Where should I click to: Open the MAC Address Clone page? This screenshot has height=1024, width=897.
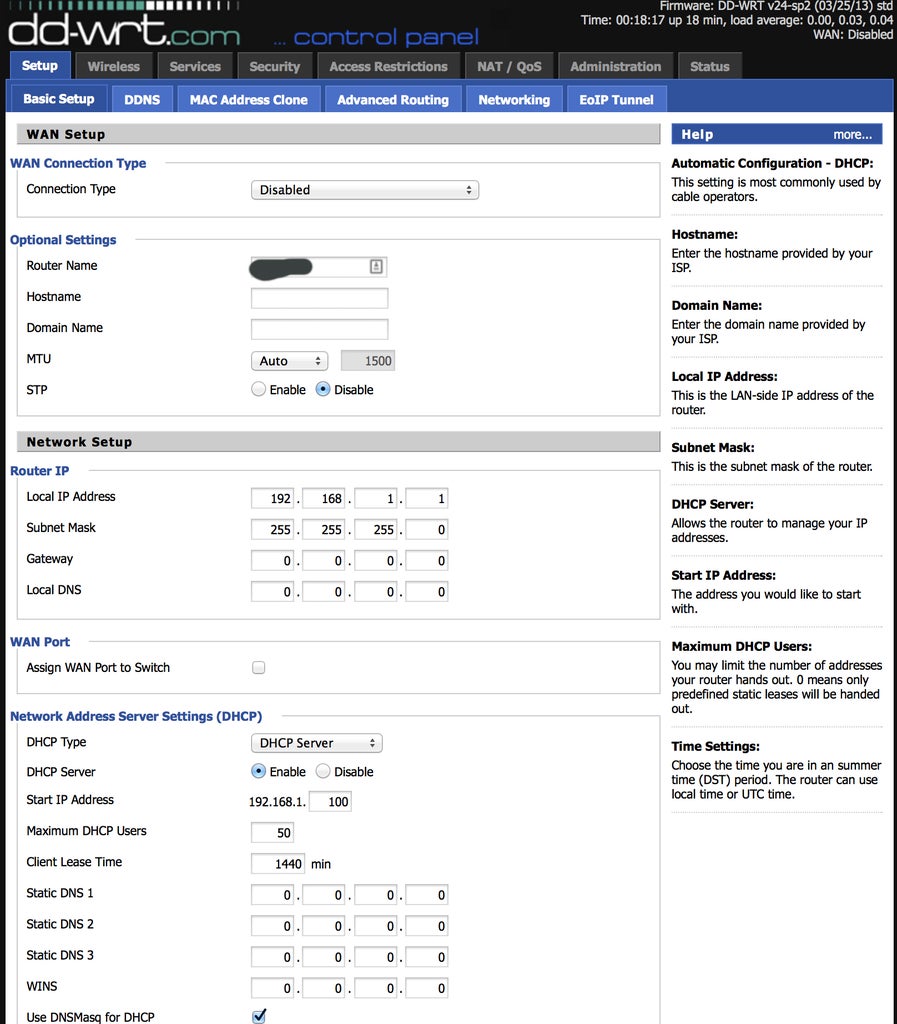pos(248,99)
